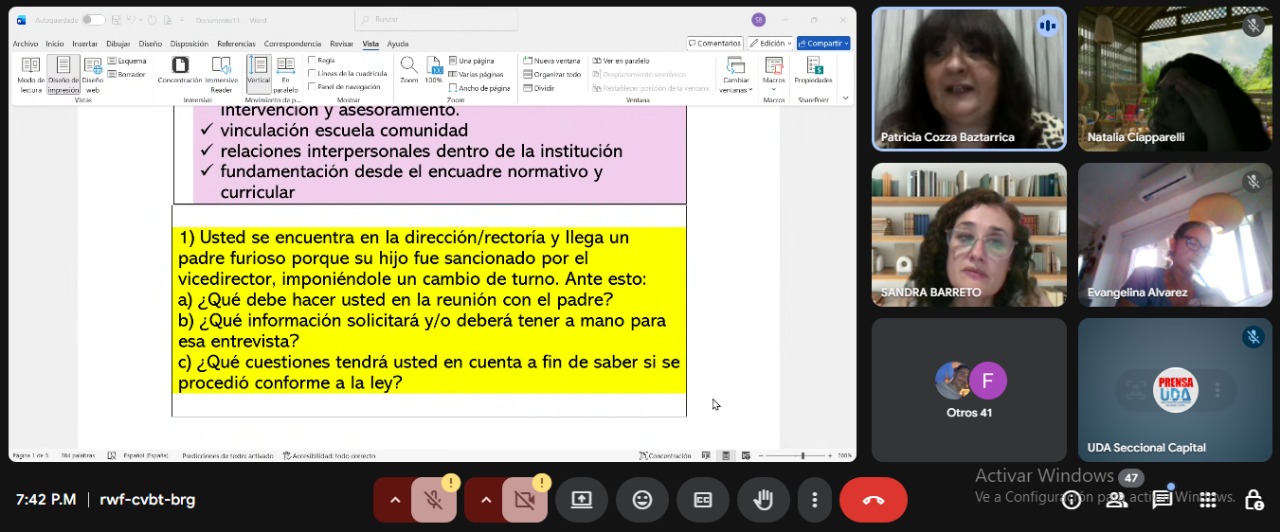Open the Edición mode dropdown
Viewport: 1280px width, 532px height.
(772, 44)
